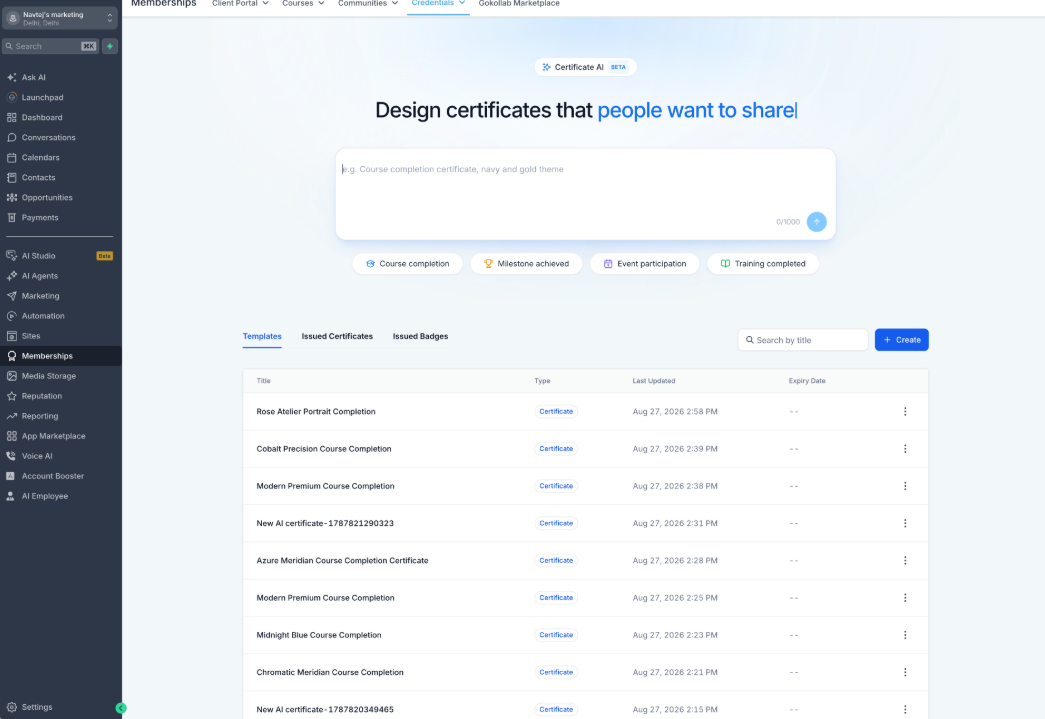The image size is (1045, 719).
Task: Expand the Credentials dropdown menu
Action: pyautogui.click(x=438, y=3)
